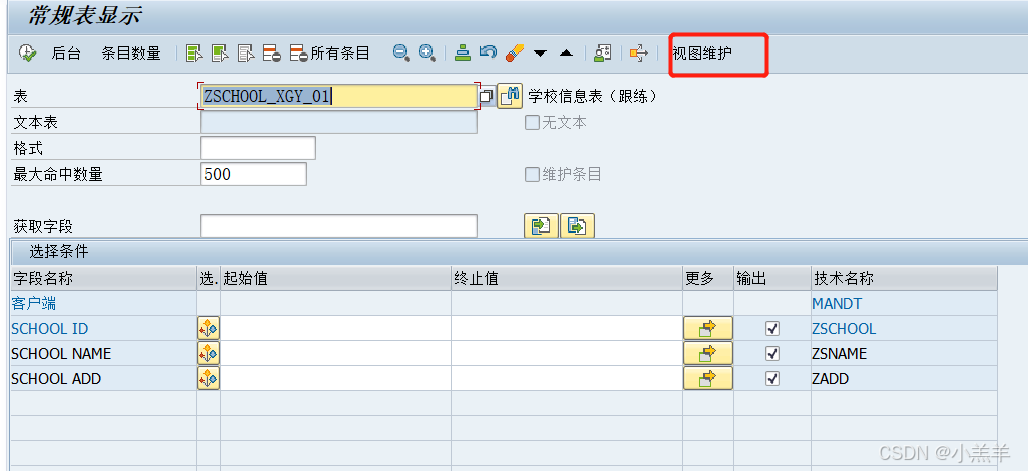Viewport: 1028px width, 471px height.
Task: Open selection options for SCHOOL NAME
Action: tap(208, 354)
